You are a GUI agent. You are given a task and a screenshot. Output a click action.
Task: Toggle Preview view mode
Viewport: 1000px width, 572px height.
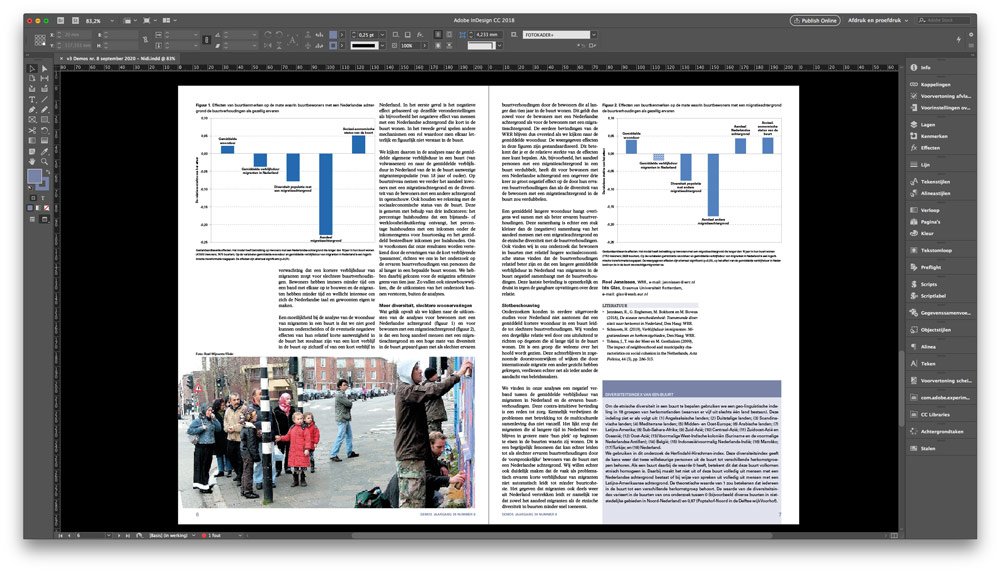pos(45,219)
